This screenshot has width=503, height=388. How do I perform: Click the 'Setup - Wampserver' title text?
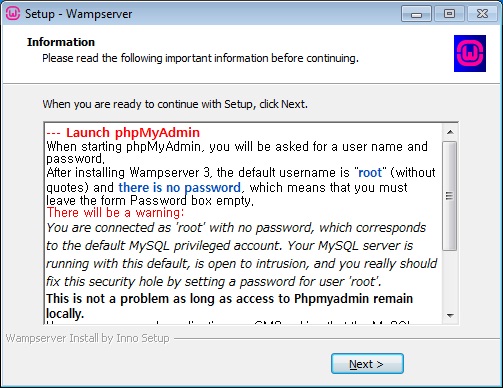(x=79, y=14)
